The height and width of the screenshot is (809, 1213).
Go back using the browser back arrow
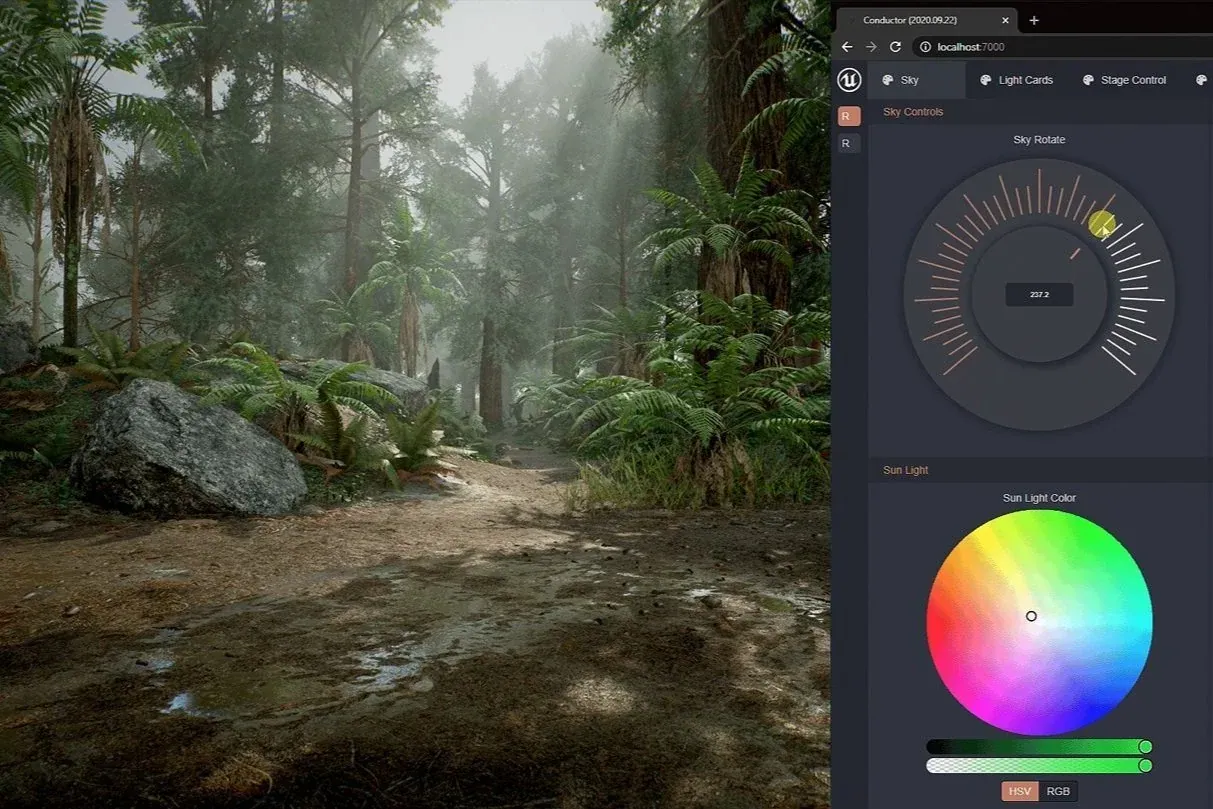coord(847,47)
